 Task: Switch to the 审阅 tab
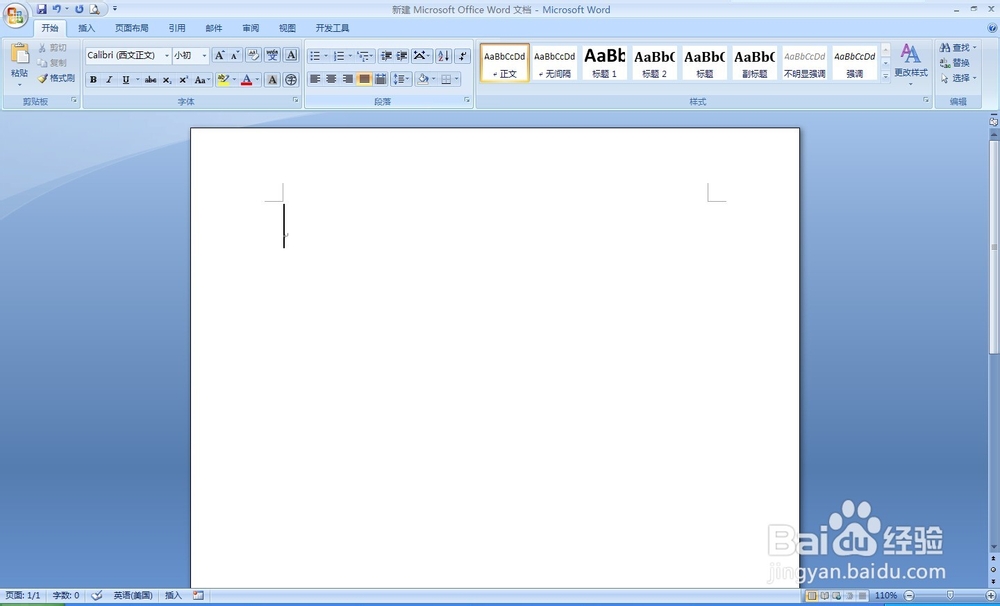click(x=251, y=28)
